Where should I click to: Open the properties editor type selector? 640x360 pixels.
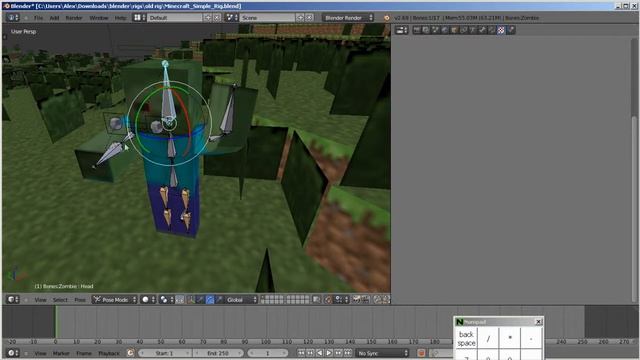(402, 30)
